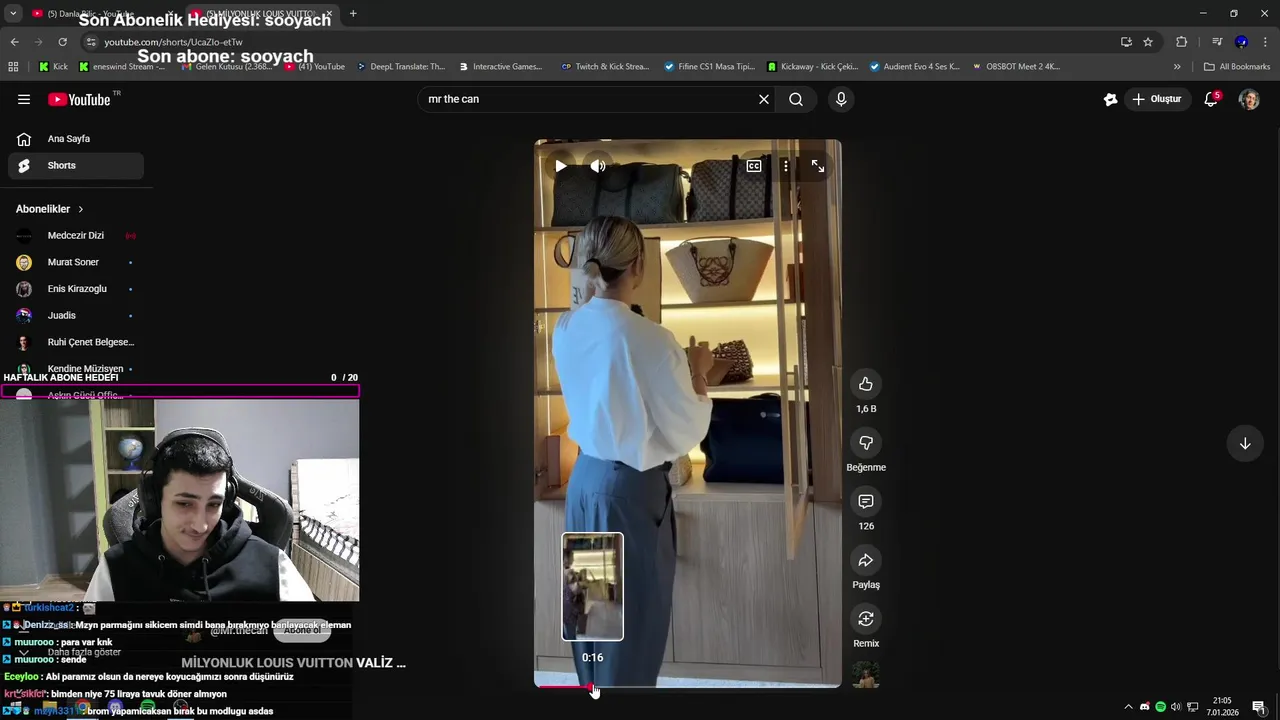Screen dimensions: 1280x720
Task: Go to the next Short with down arrow
Action: pyautogui.click(x=1245, y=443)
